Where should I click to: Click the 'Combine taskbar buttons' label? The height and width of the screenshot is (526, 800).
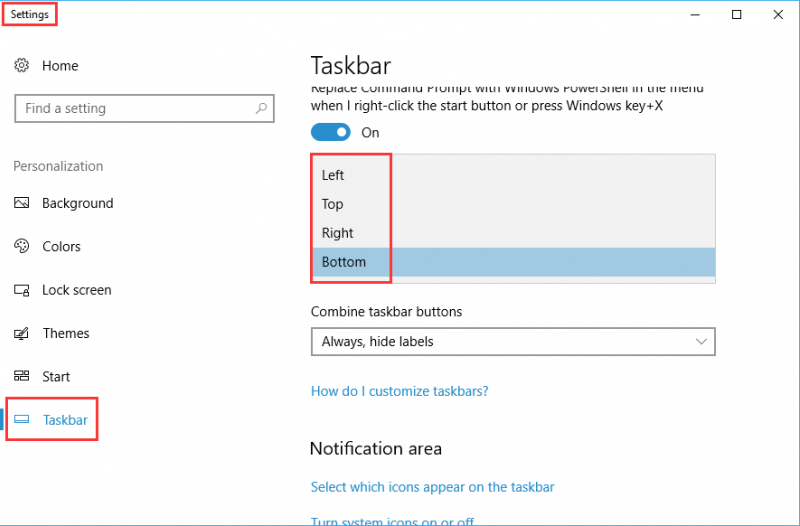point(386,312)
